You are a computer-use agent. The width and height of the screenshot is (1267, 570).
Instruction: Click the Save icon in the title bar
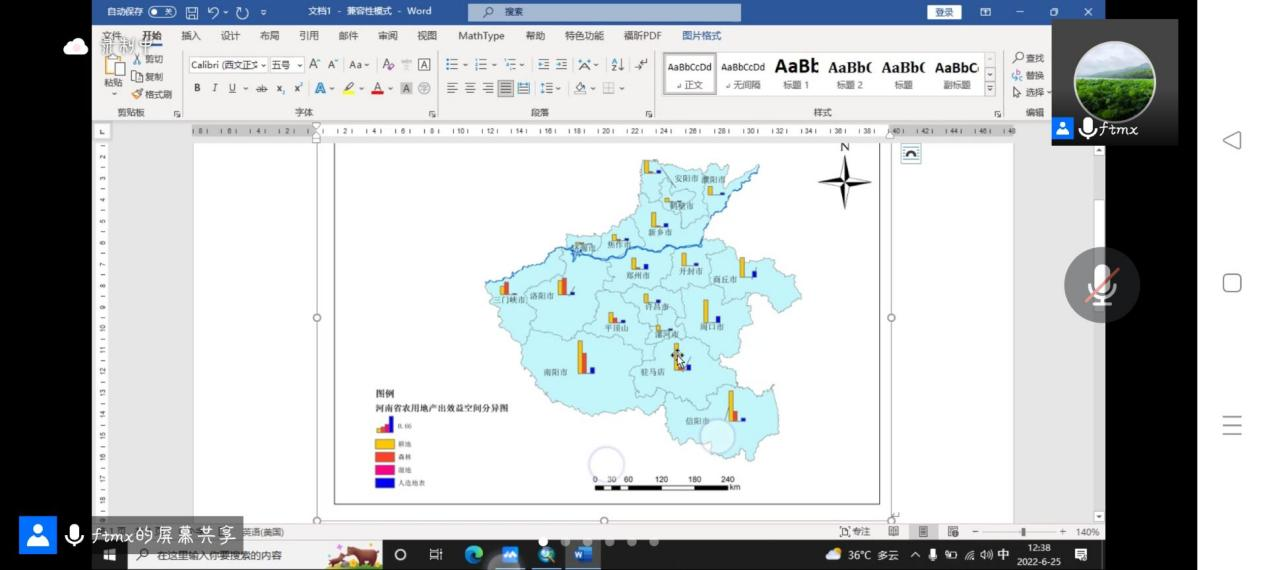click(192, 12)
